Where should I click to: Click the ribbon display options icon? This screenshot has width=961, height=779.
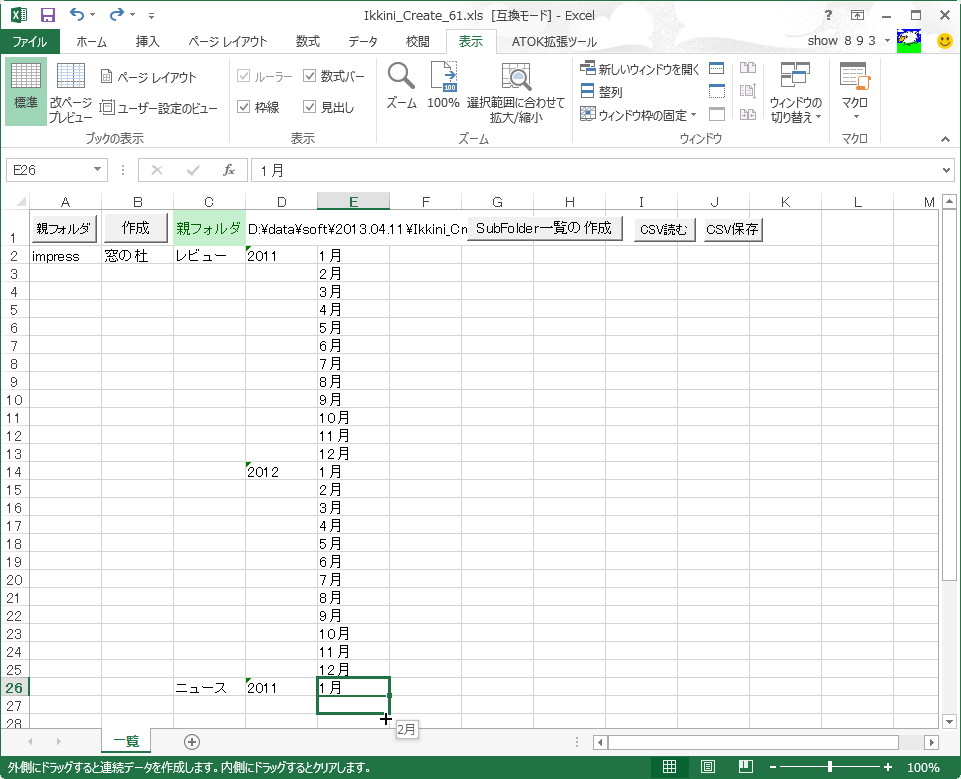(857, 15)
